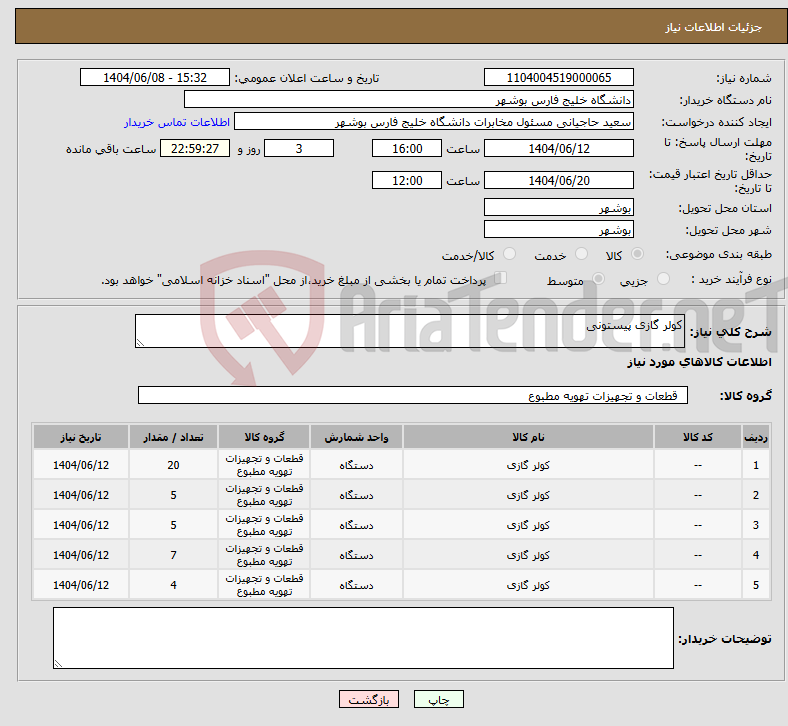The width and height of the screenshot is (788, 726).
Task: Click the واحد شمارش column header
Action: (x=356, y=437)
